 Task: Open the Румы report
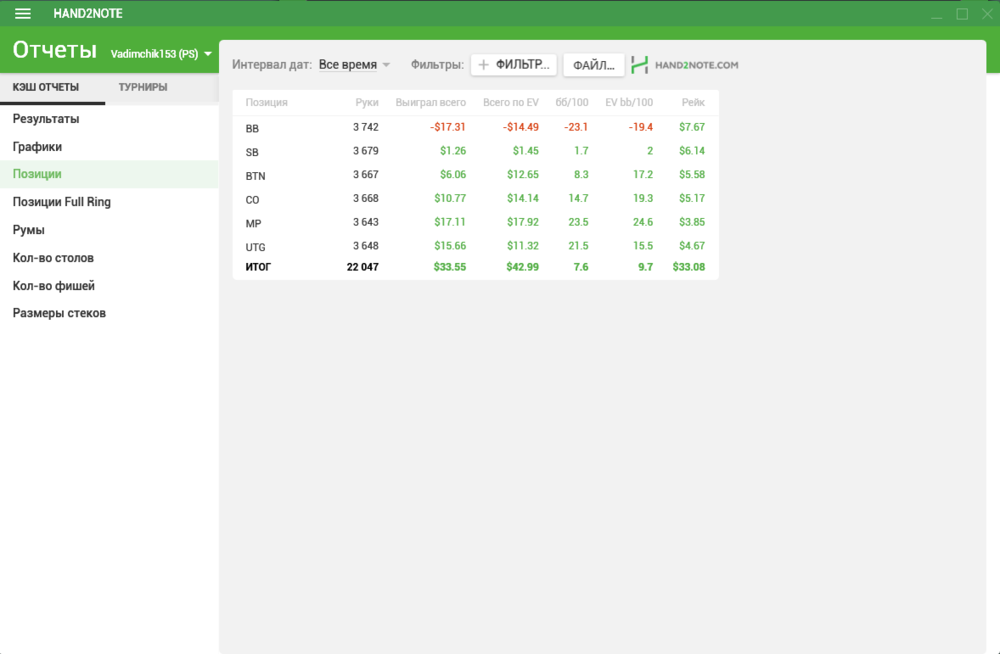click(x=29, y=230)
